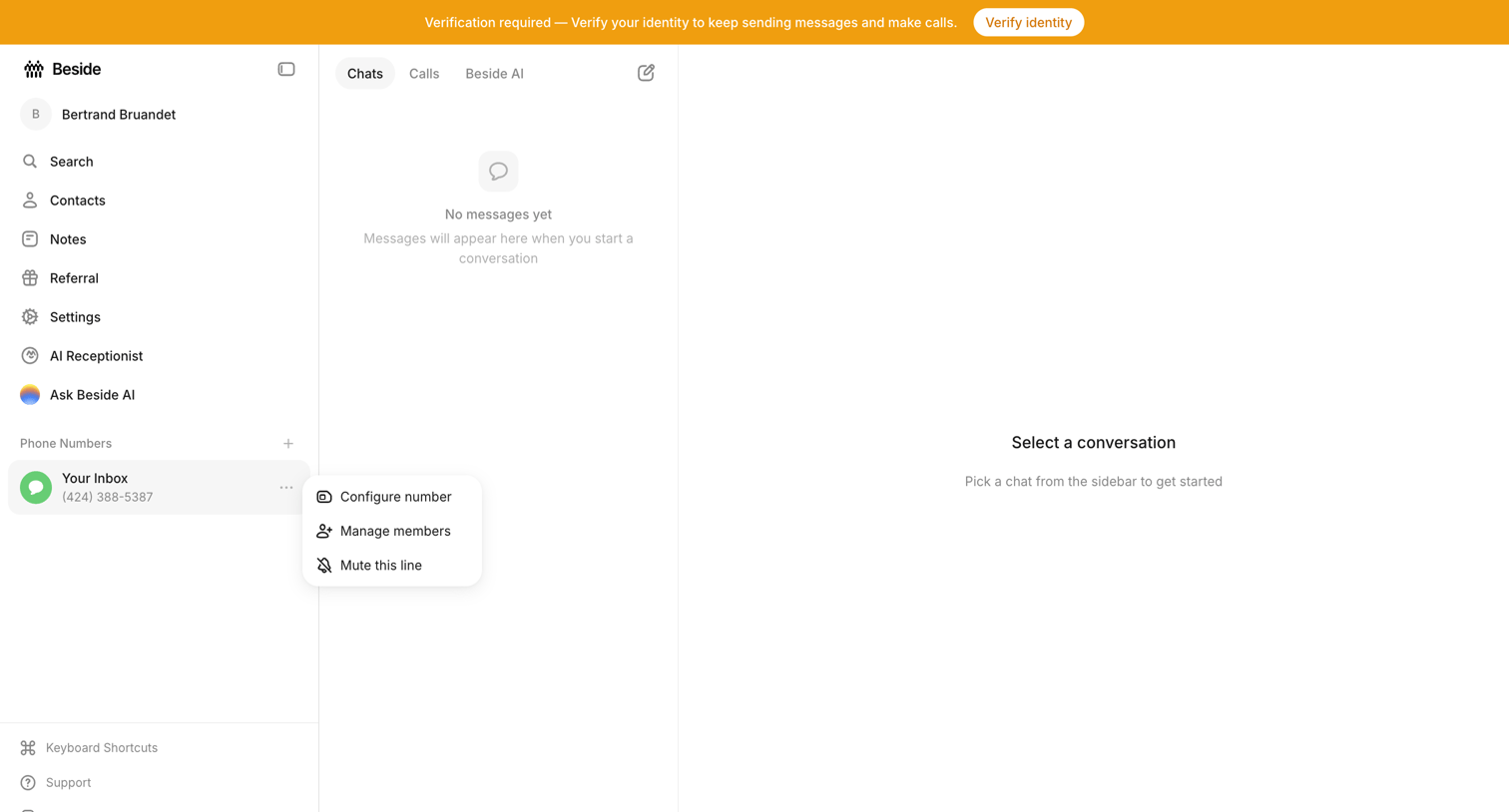This screenshot has width=1509, height=812.
Task: Open AI Receptionist in the sidebar
Action: click(x=159, y=356)
